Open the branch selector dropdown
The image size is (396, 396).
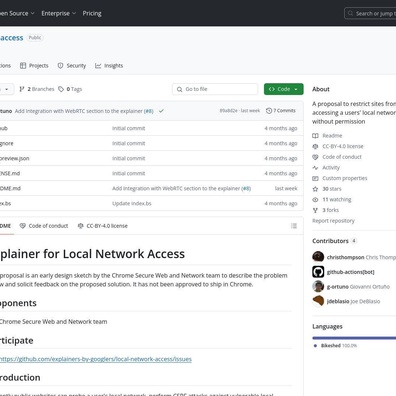pyautogui.click(x=6, y=89)
